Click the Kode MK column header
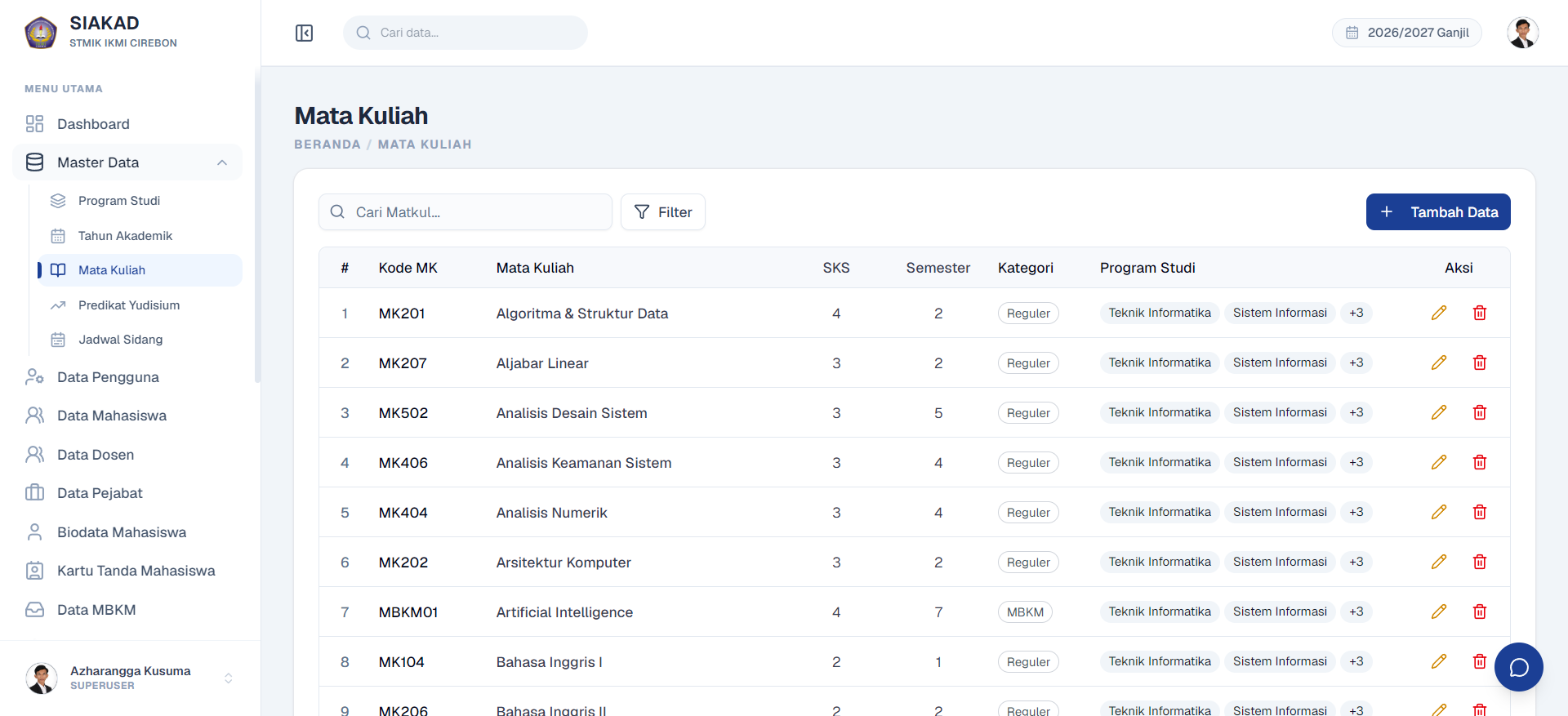Screen dimensions: 1568x716 (x=408, y=268)
